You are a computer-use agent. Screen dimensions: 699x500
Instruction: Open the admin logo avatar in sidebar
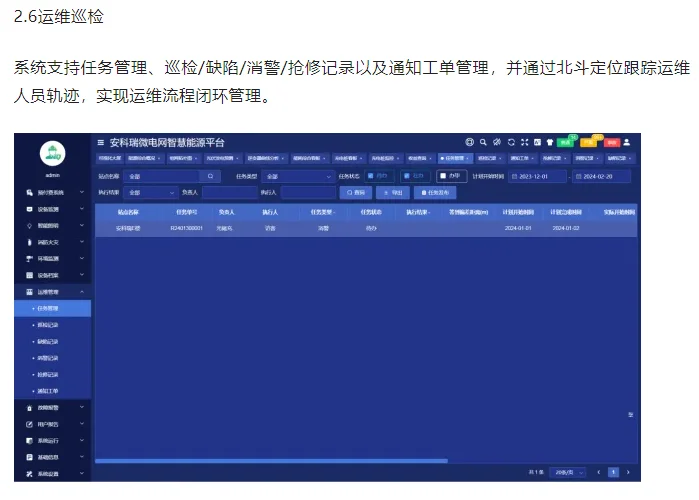click(53, 153)
